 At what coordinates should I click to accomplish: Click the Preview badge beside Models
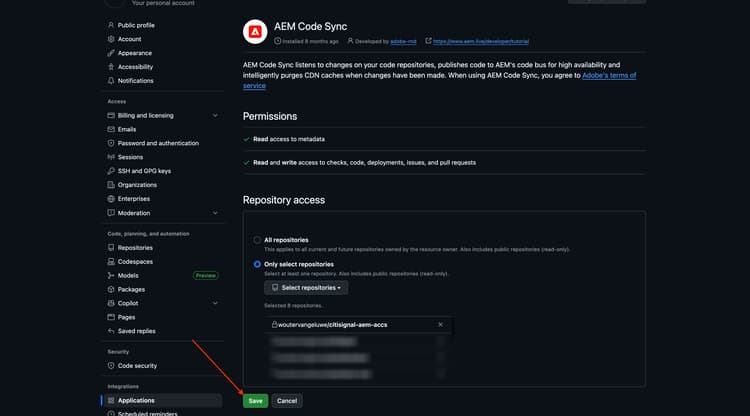pos(206,276)
